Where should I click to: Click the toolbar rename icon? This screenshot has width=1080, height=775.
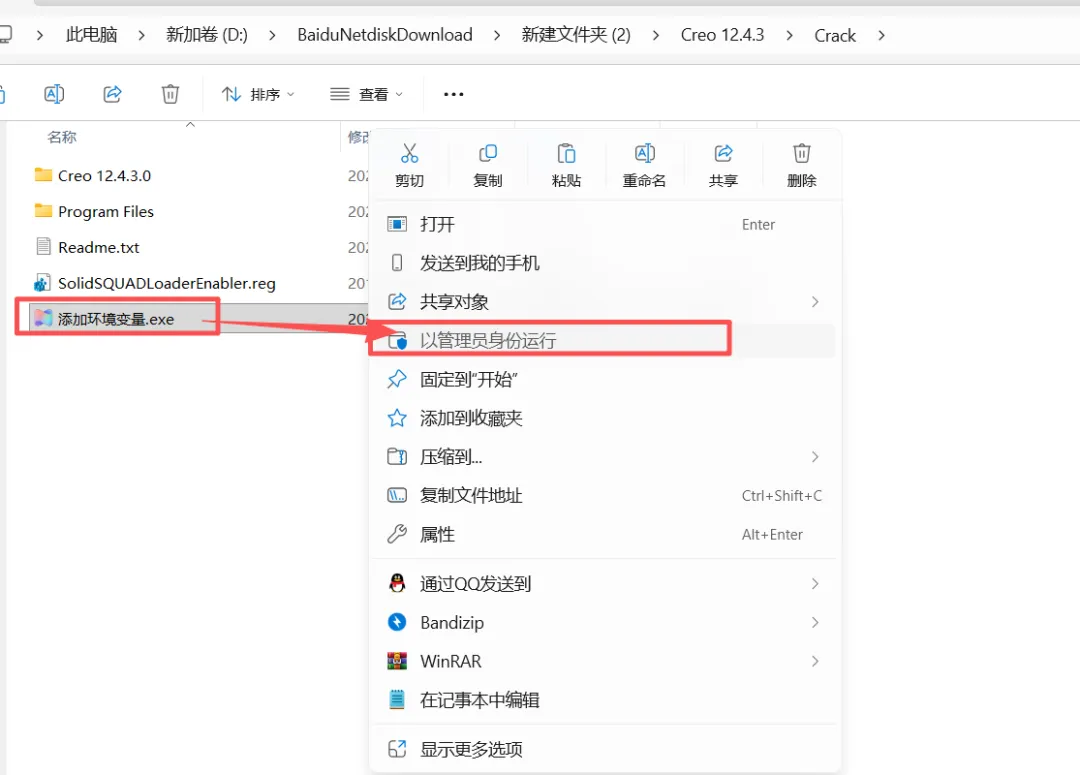coord(54,94)
